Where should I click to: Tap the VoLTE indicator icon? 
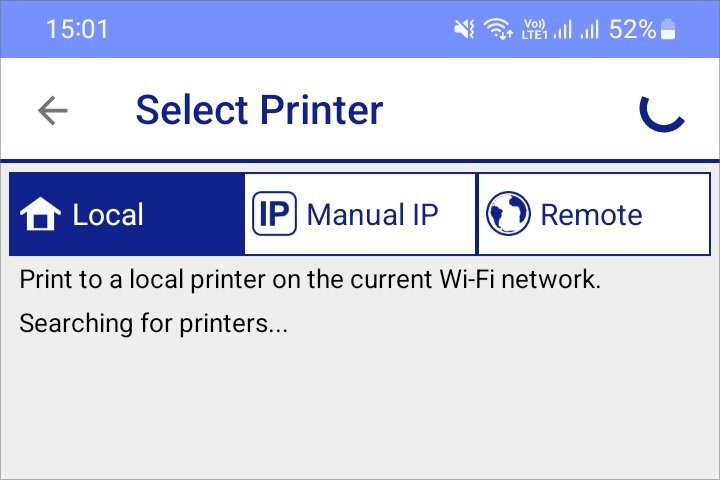[534, 29]
